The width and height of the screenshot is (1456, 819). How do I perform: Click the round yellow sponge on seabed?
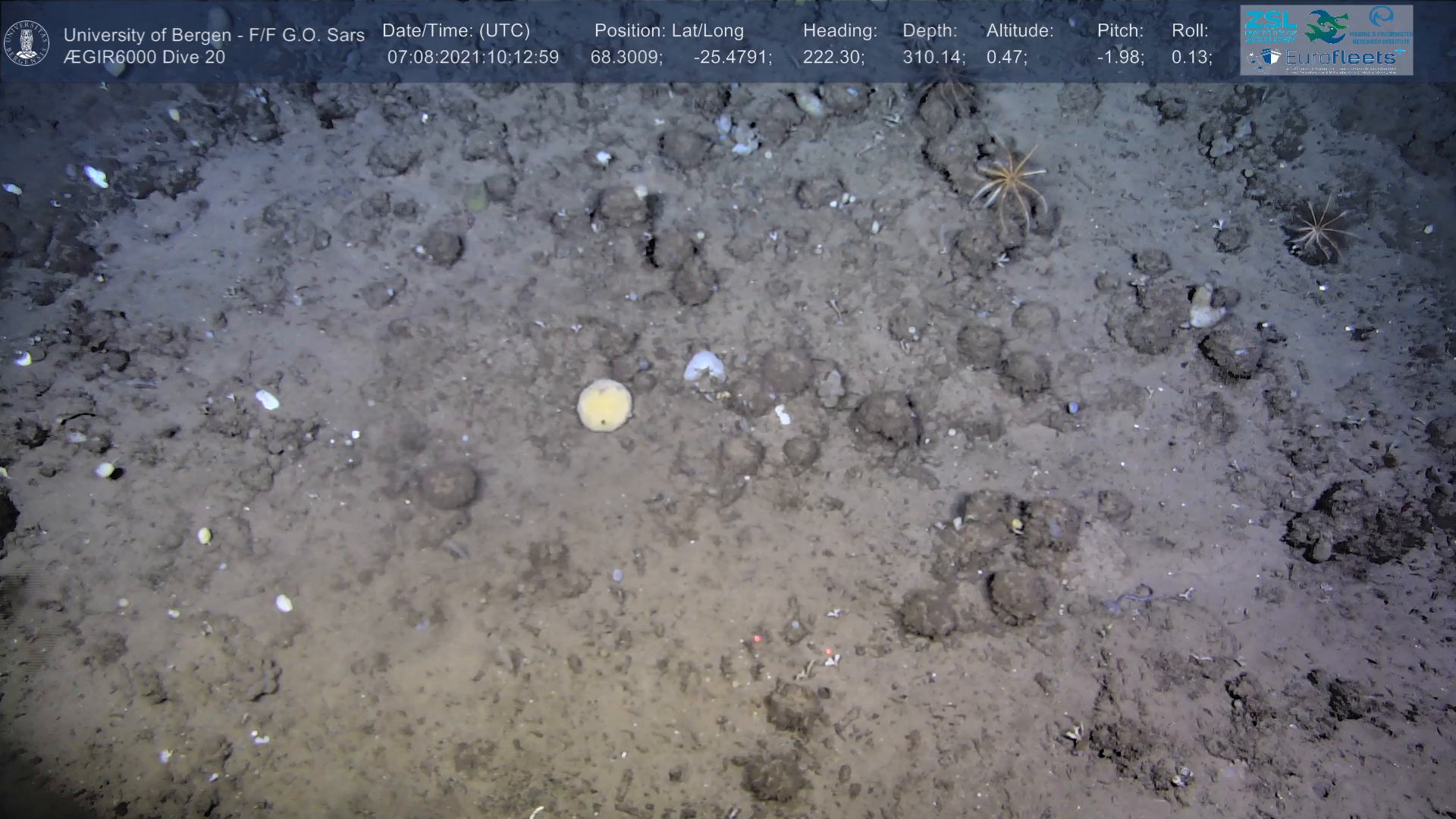click(x=604, y=405)
